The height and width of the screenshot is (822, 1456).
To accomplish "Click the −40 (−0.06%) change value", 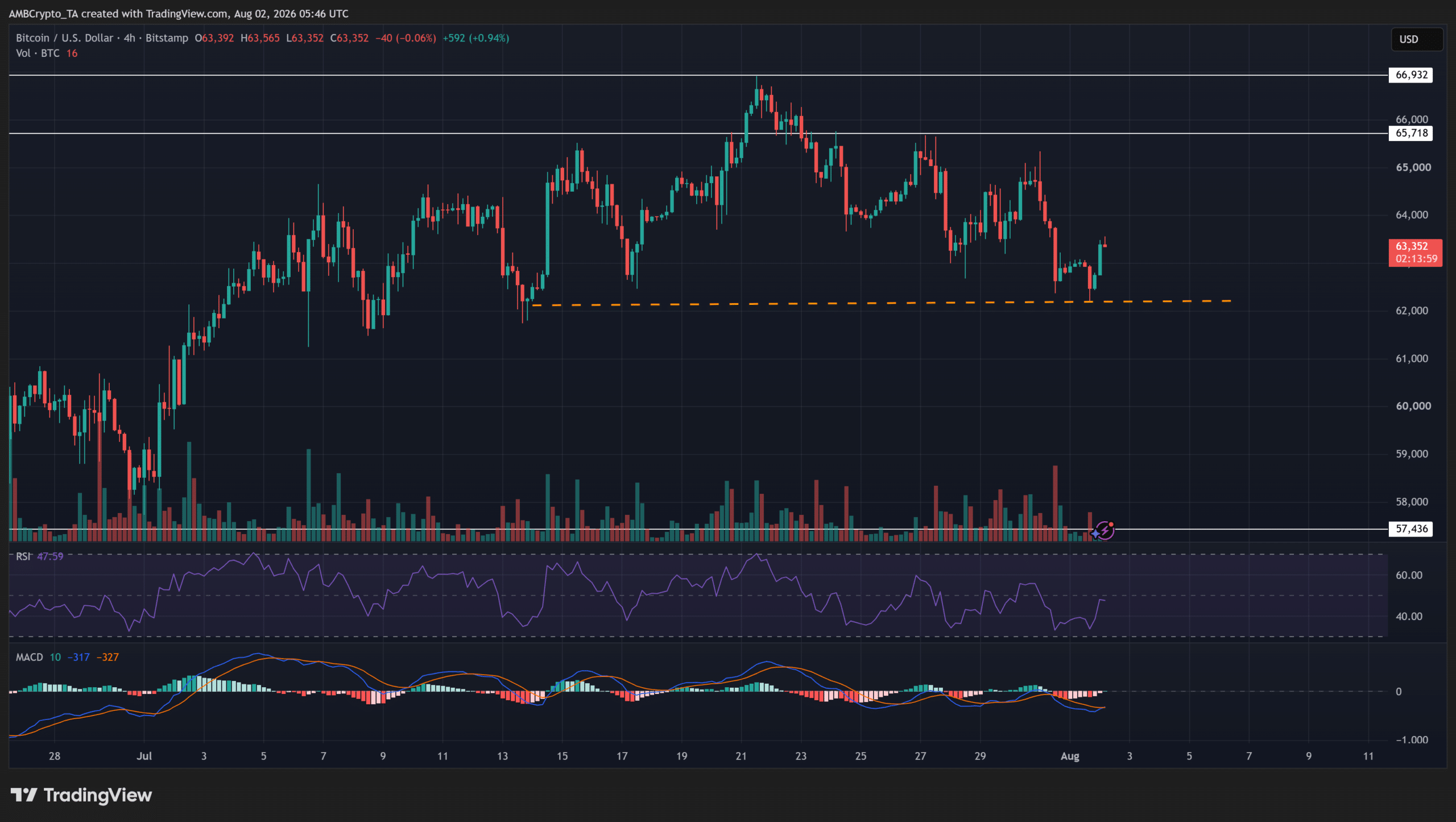I will click(406, 38).
